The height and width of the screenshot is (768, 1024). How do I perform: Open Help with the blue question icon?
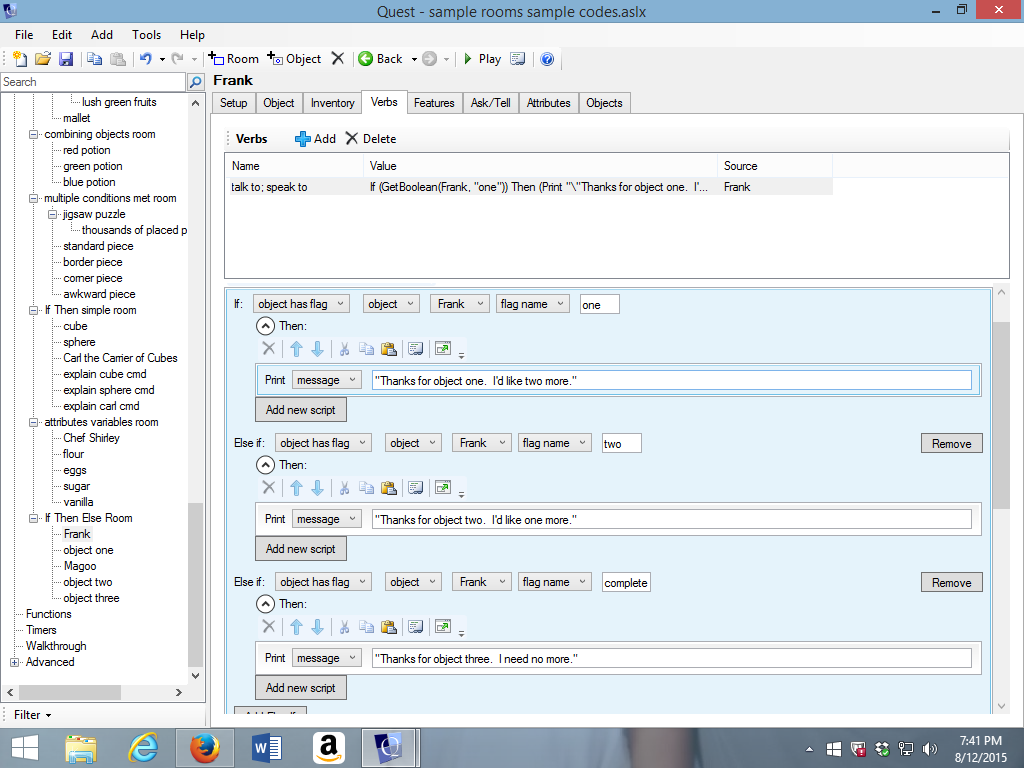point(547,59)
